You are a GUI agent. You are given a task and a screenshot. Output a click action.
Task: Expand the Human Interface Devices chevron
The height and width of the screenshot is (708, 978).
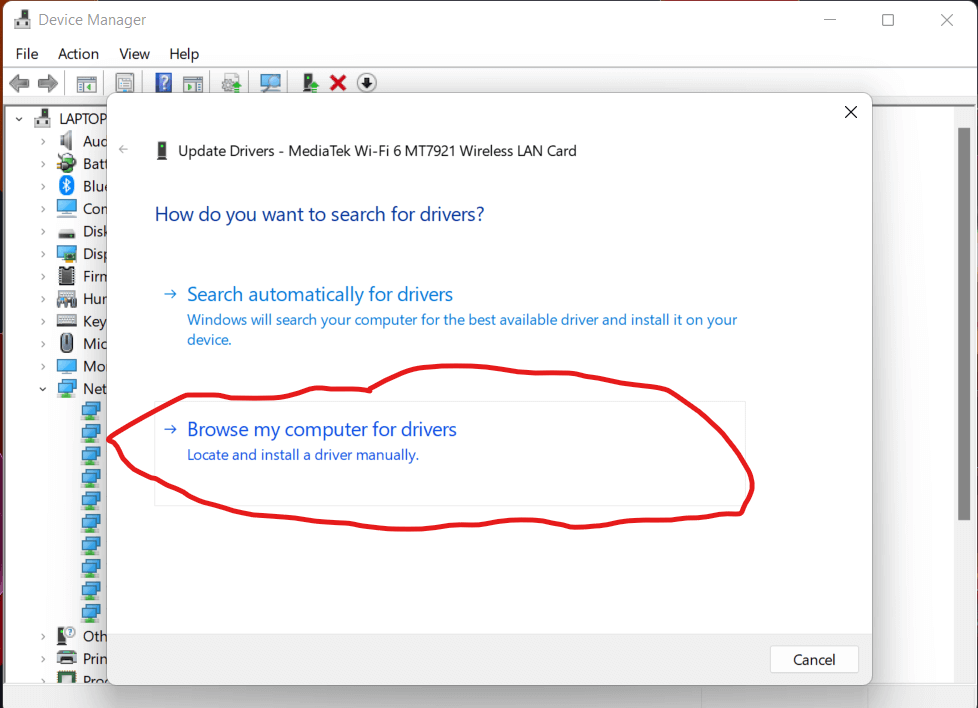tap(42, 299)
